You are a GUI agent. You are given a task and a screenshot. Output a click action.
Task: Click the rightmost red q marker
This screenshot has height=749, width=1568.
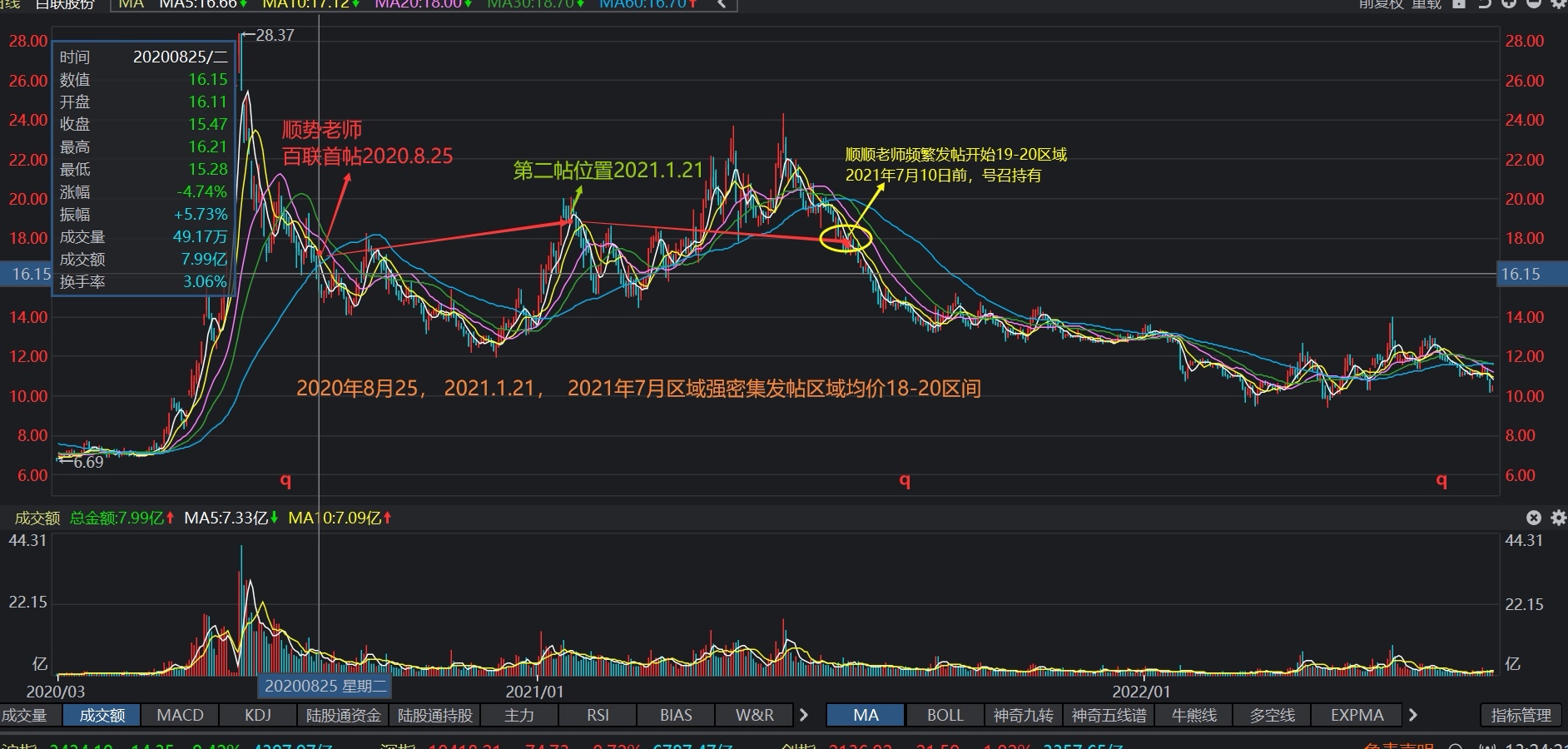tap(1441, 480)
